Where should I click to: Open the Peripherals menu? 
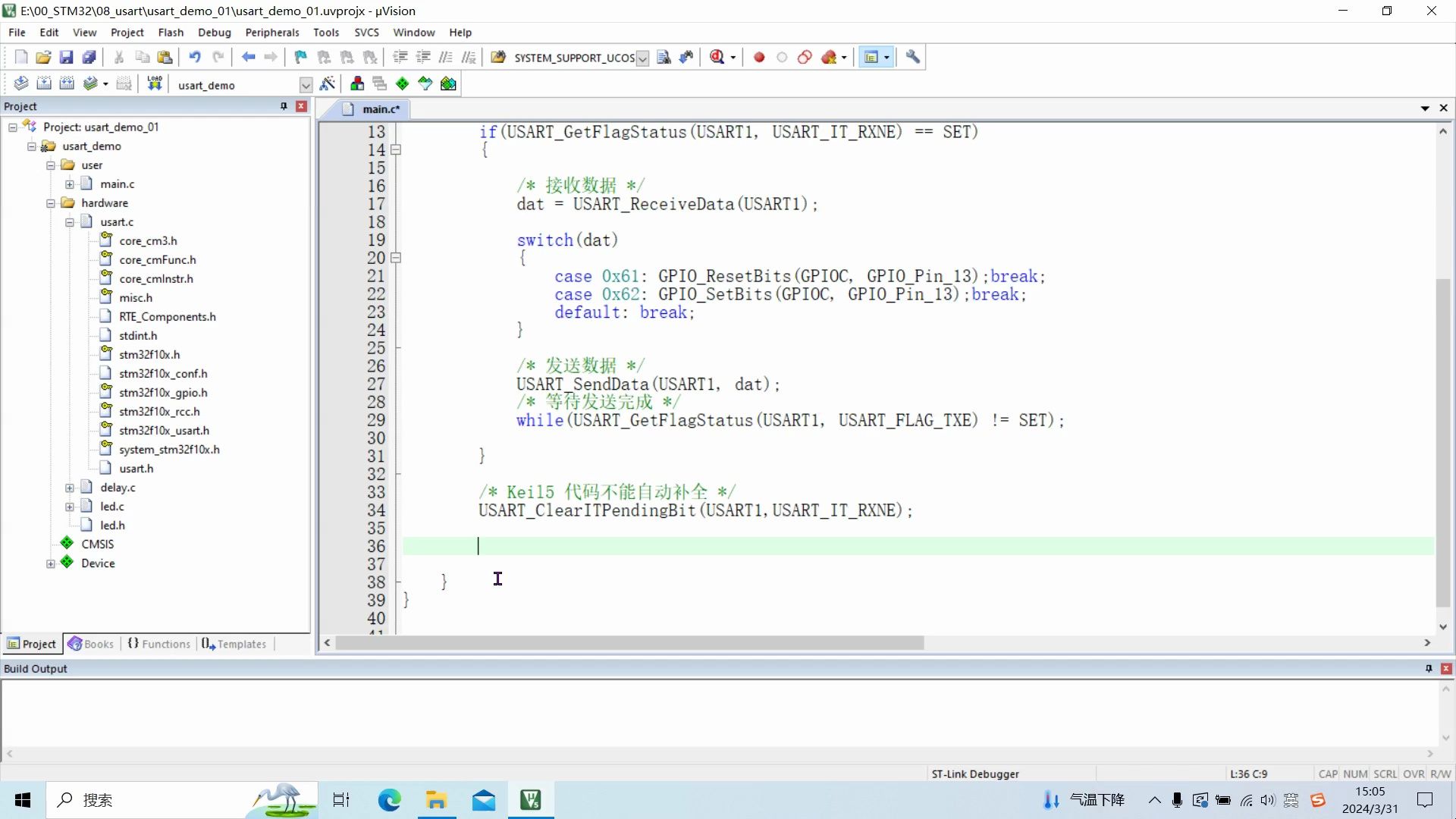click(271, 33)
